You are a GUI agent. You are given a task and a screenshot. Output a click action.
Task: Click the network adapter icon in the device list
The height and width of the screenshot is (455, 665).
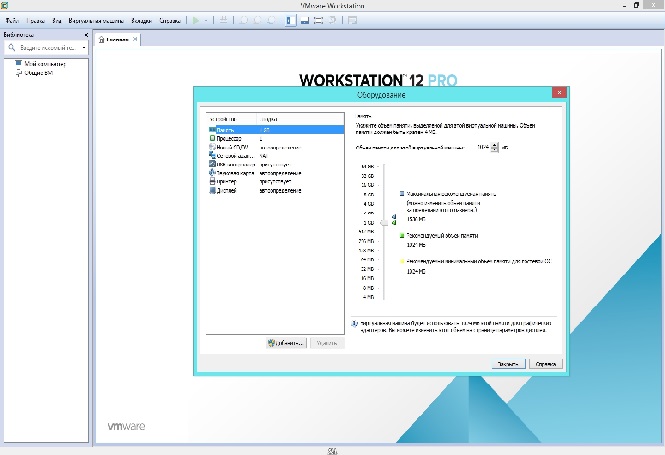[212, 155]
